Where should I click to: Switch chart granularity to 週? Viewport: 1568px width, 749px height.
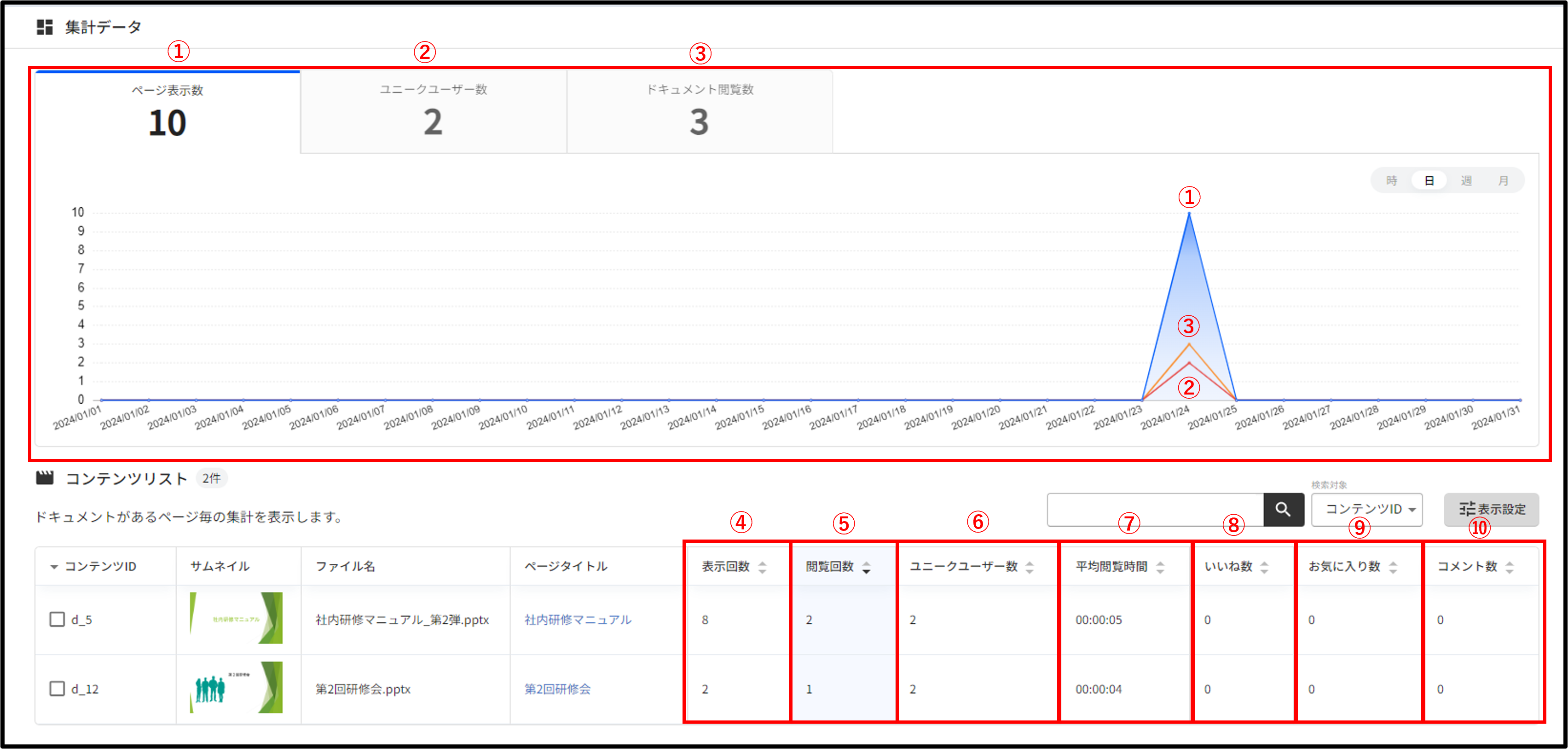[x=1466, y=181]
